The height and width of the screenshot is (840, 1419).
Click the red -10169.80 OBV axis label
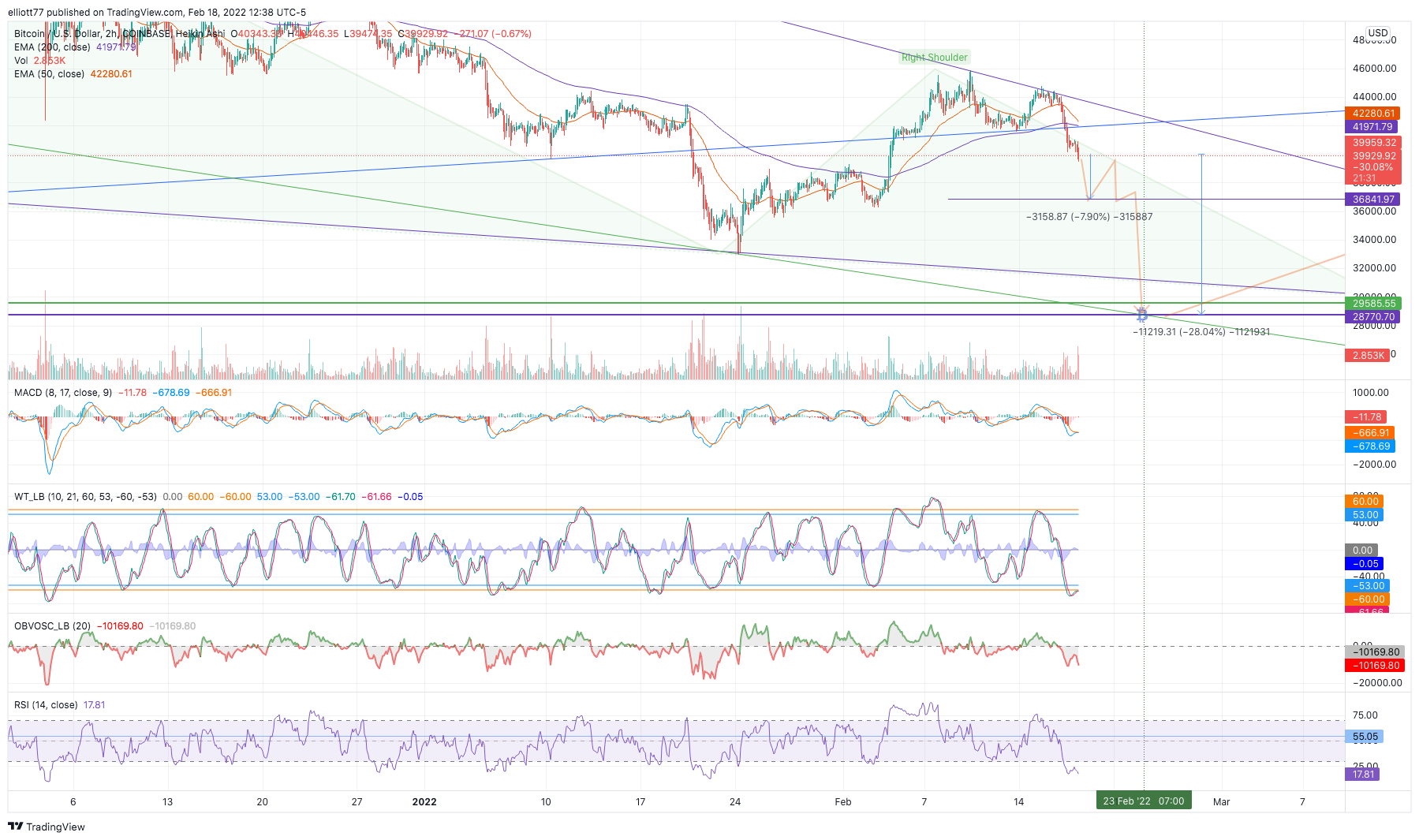pos(1375,666)
